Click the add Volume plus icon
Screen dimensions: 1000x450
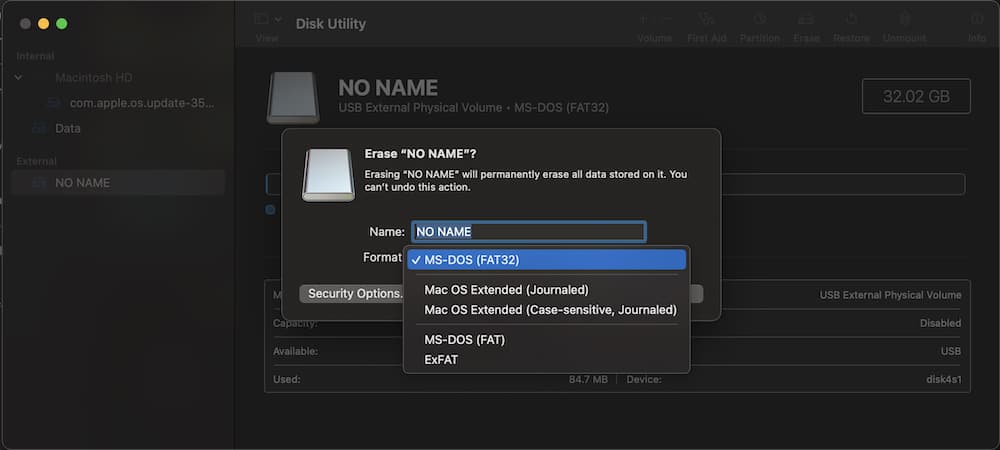point(643,19)
